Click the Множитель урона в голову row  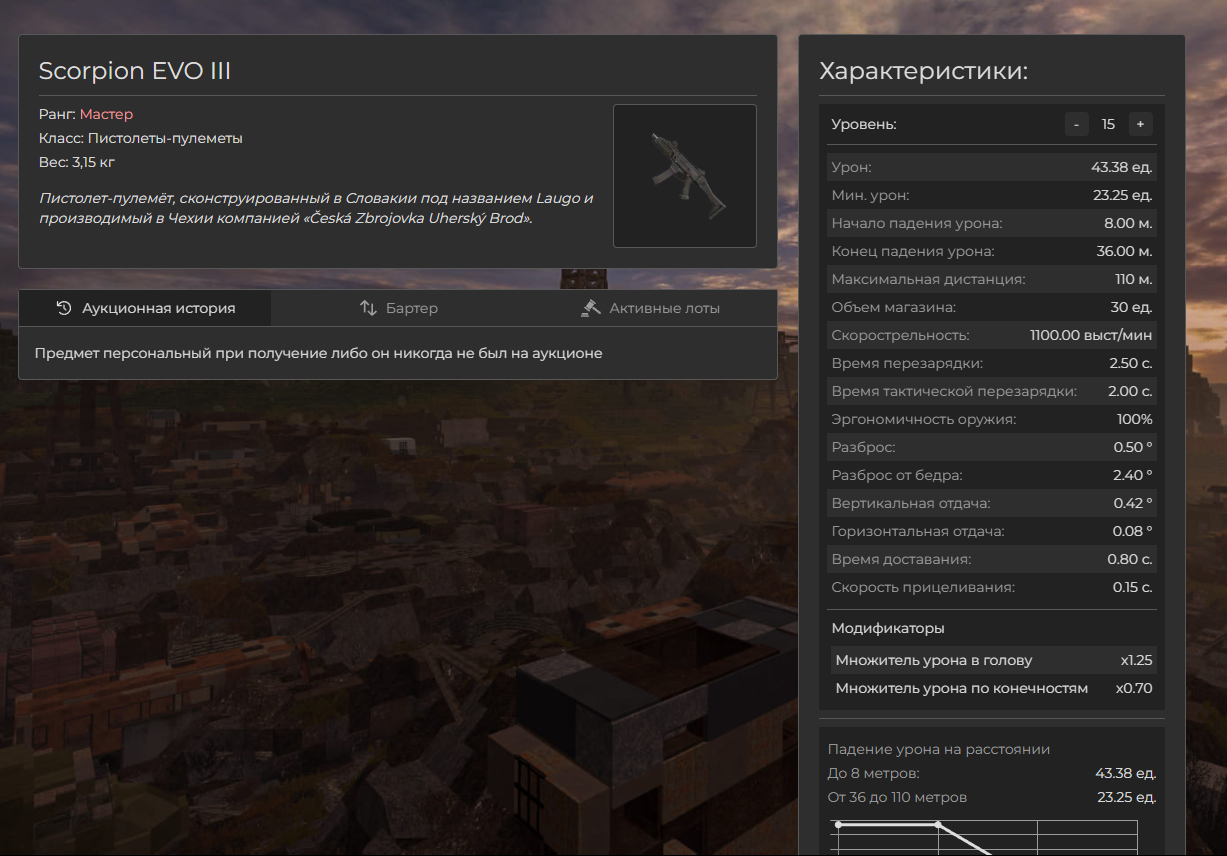click(992, 660)
